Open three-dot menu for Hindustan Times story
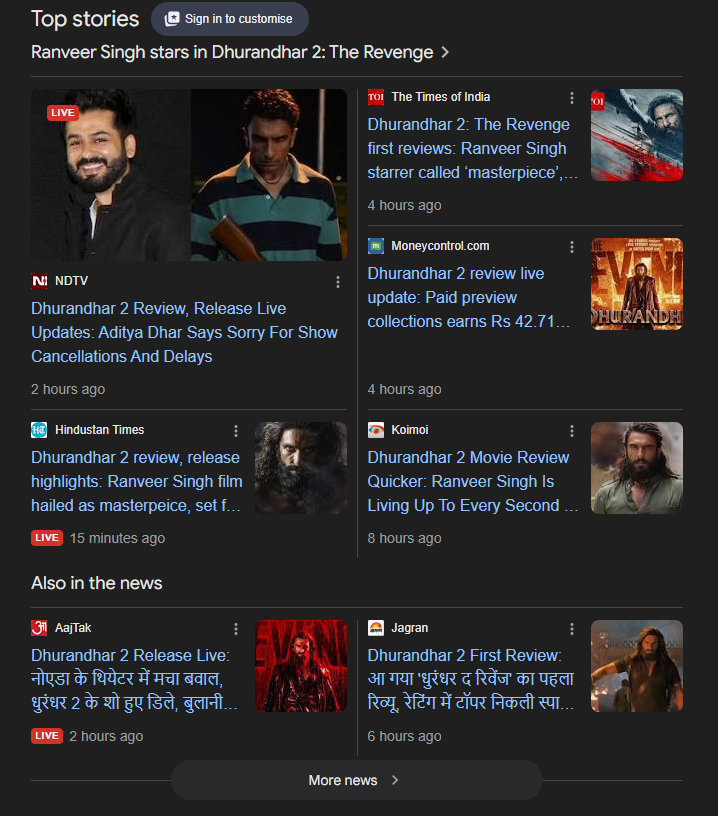The image size is (718, 816). tap(236, 431)
